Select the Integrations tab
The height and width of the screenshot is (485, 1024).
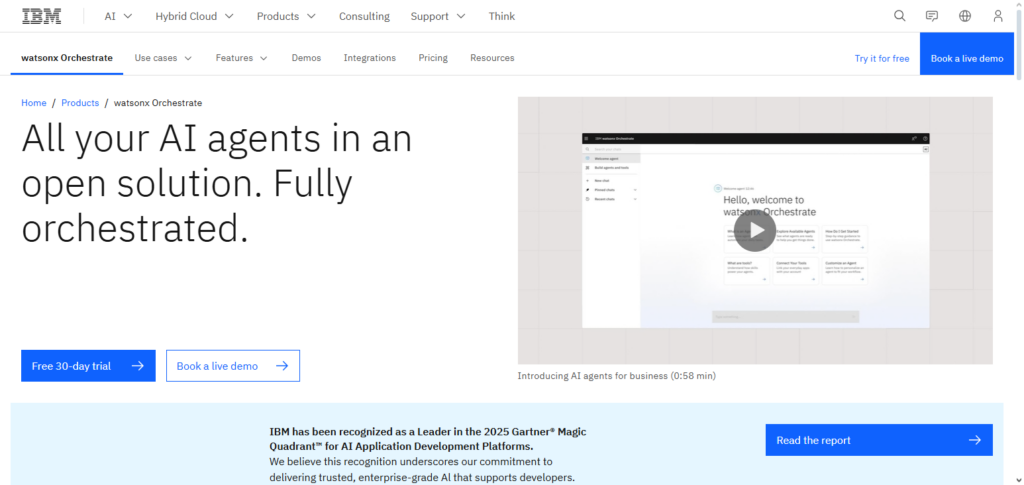pos(369,58)
